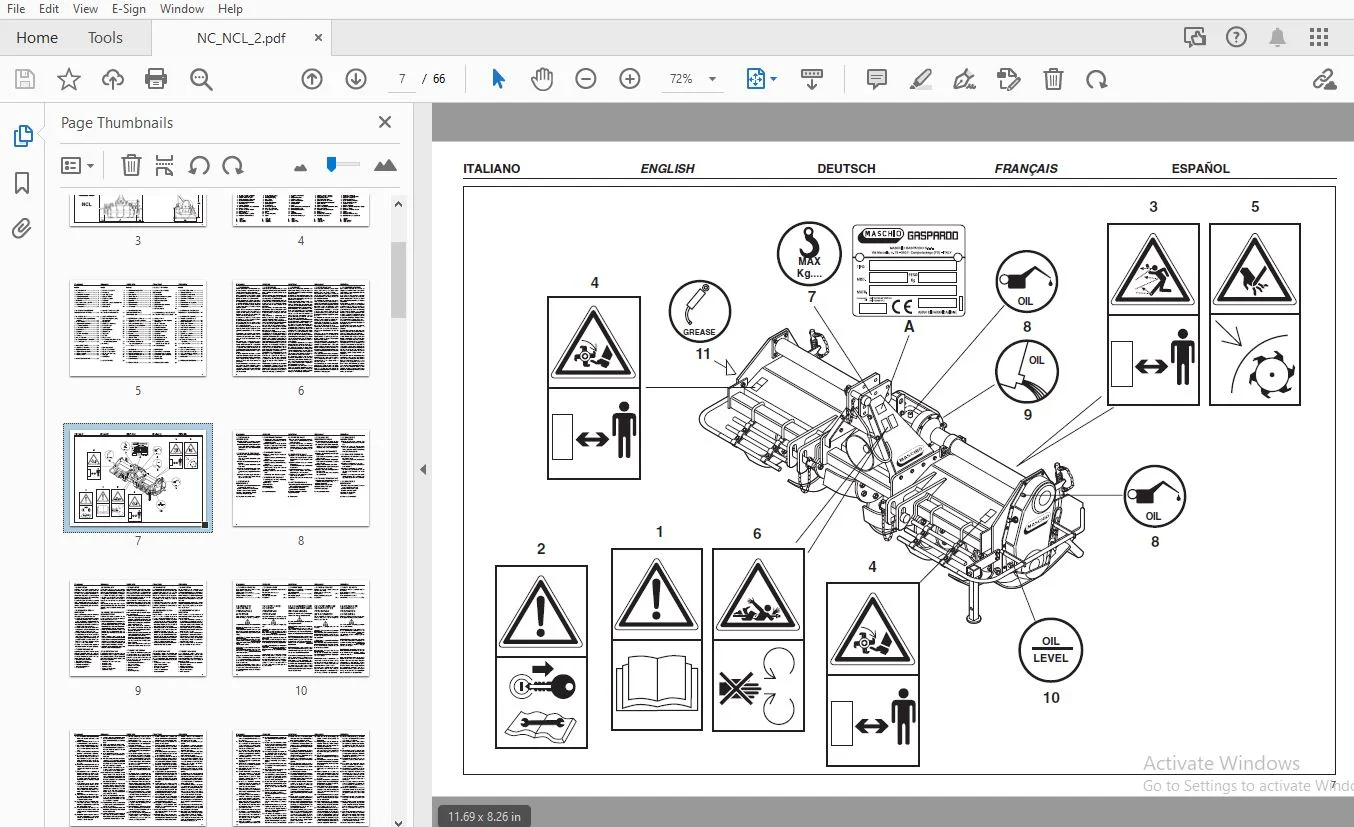Go to the previous page
1354x827 pixels.
[x=312, y=79]
